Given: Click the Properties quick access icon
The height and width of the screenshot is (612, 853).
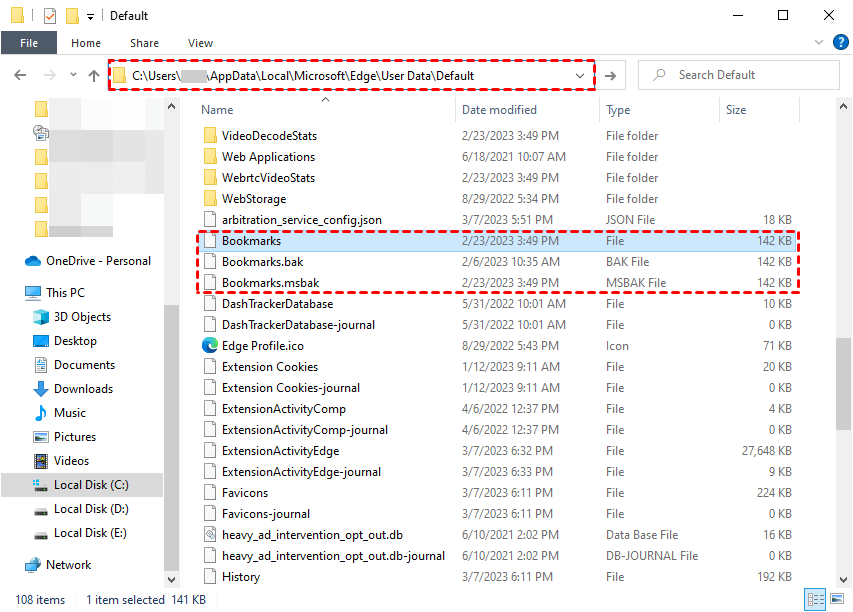Looking at the screenshot, I should point(50,16).
